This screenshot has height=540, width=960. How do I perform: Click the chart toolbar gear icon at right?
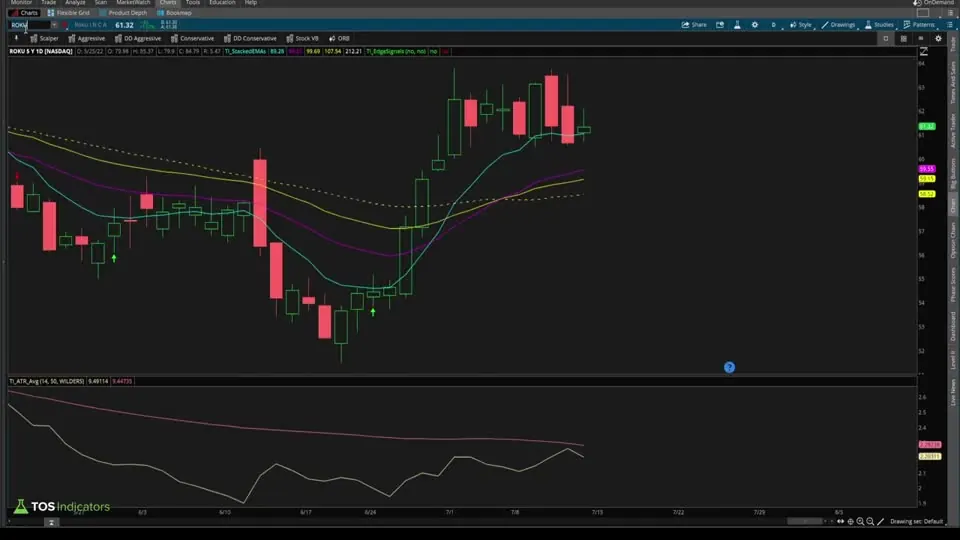938,39
